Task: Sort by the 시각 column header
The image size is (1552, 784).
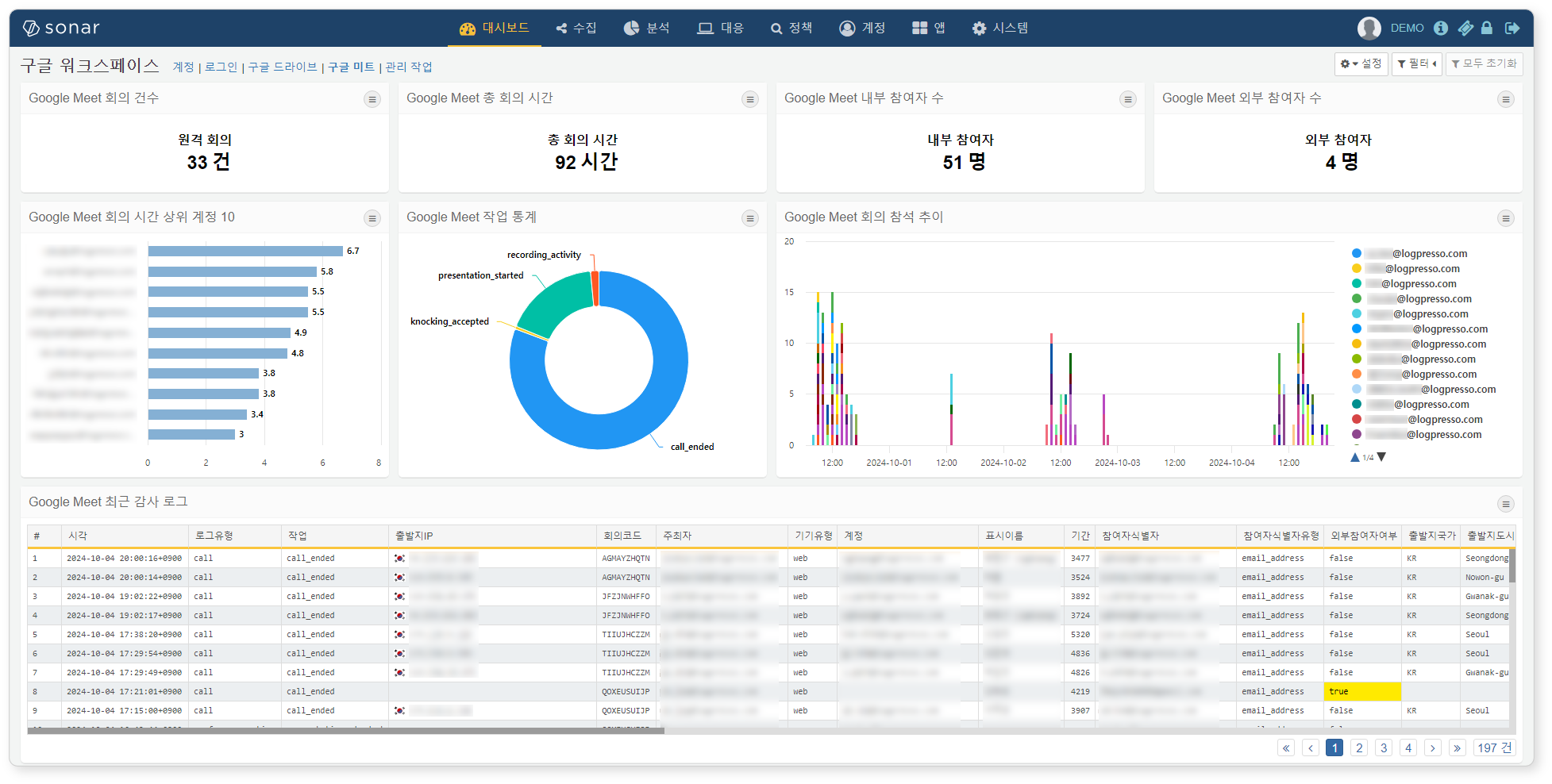Action: click(x=125, y=536)
